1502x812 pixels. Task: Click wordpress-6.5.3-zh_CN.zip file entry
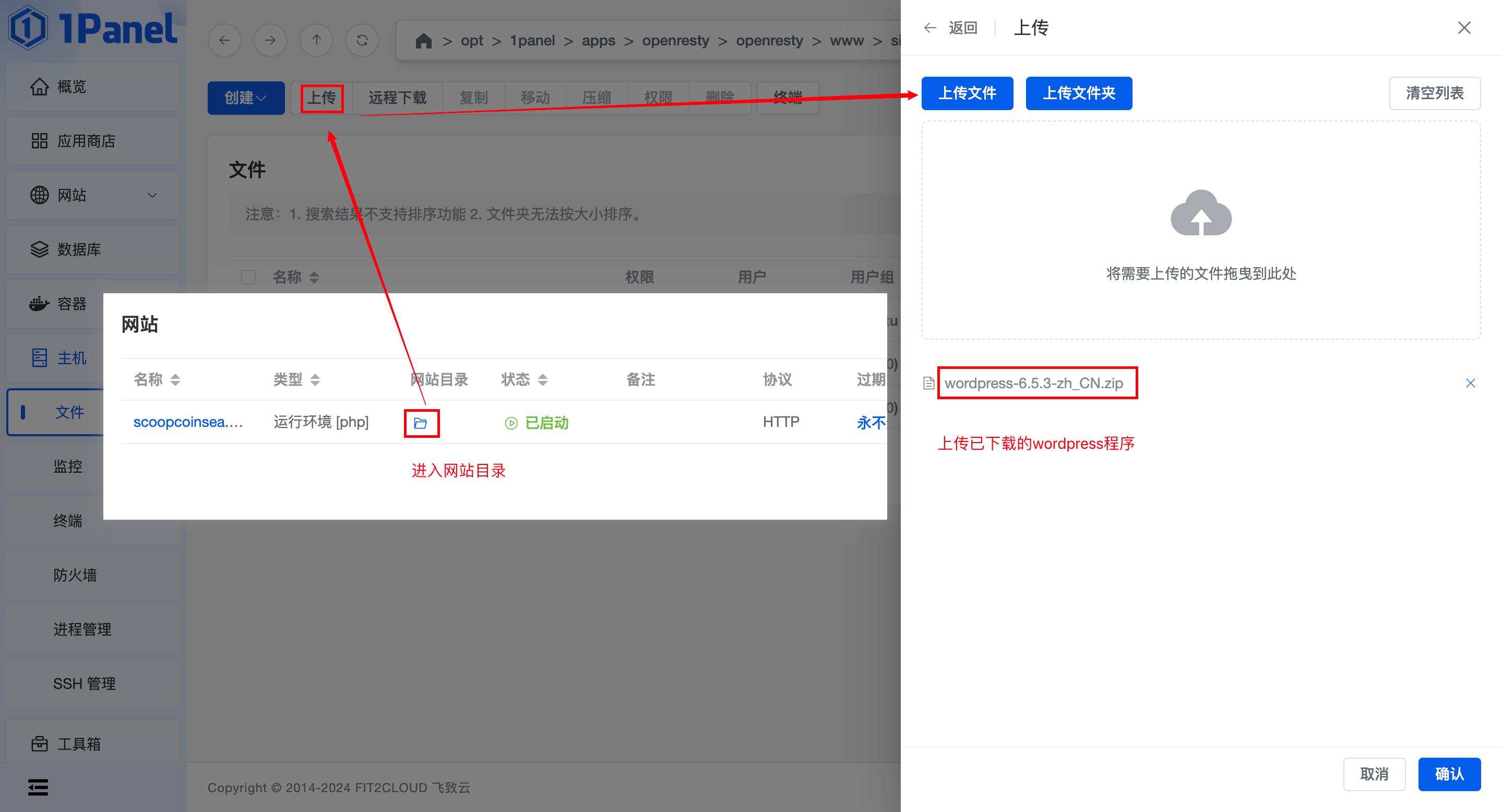click(1034, 383)
